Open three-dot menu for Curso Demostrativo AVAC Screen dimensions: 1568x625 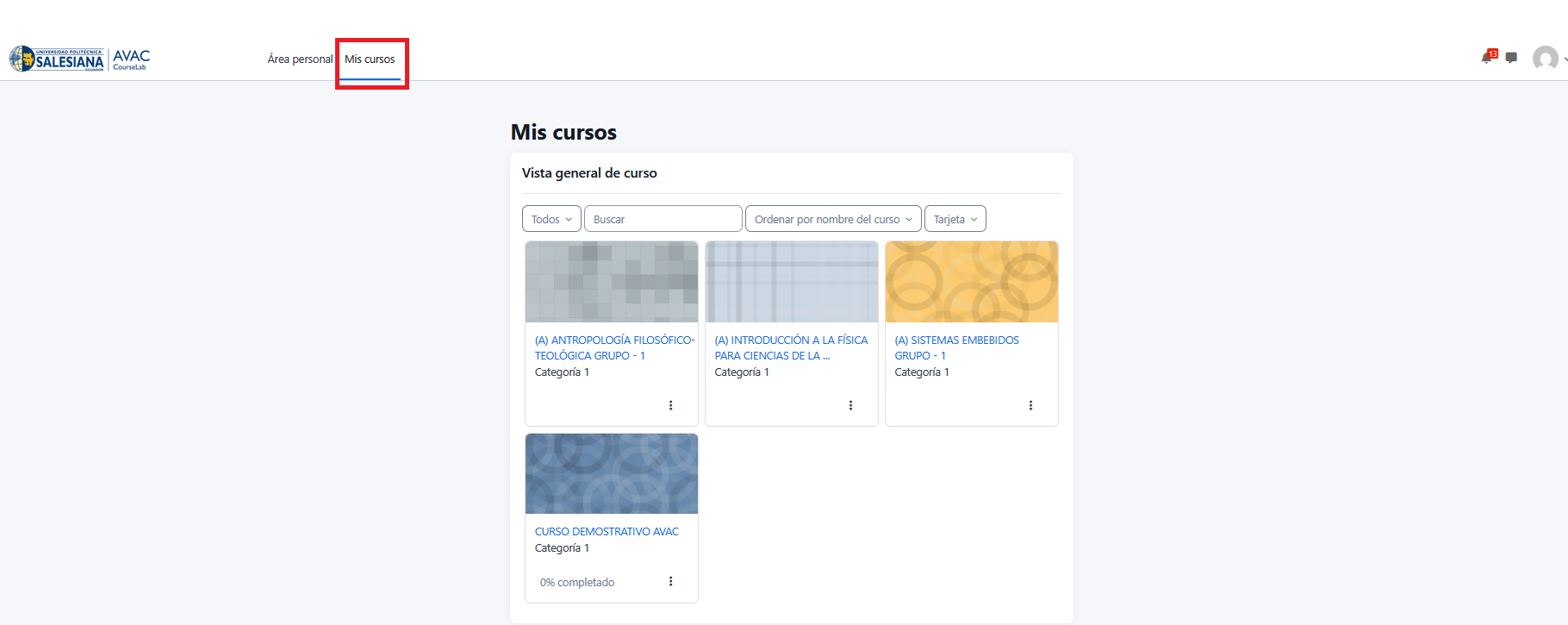click(670, 581)
